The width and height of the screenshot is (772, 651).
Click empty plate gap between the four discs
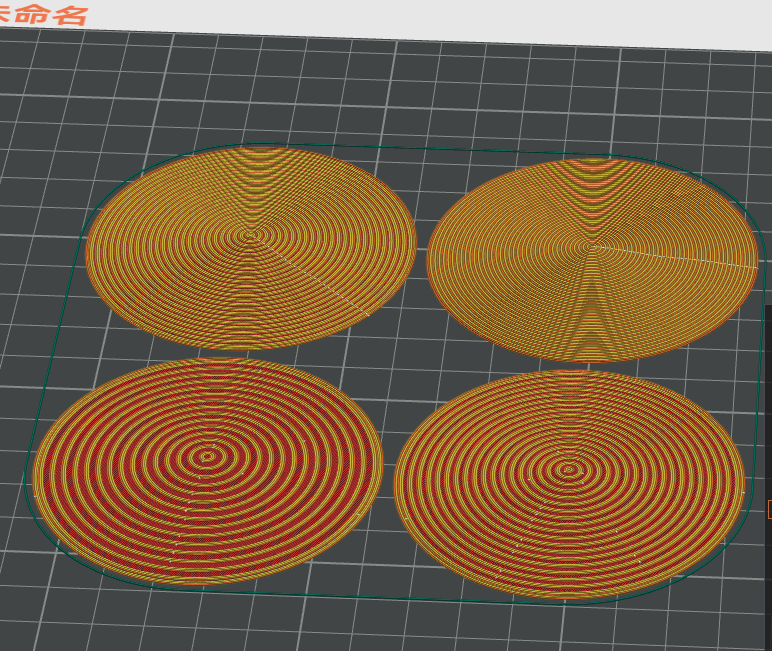(405, 359)
